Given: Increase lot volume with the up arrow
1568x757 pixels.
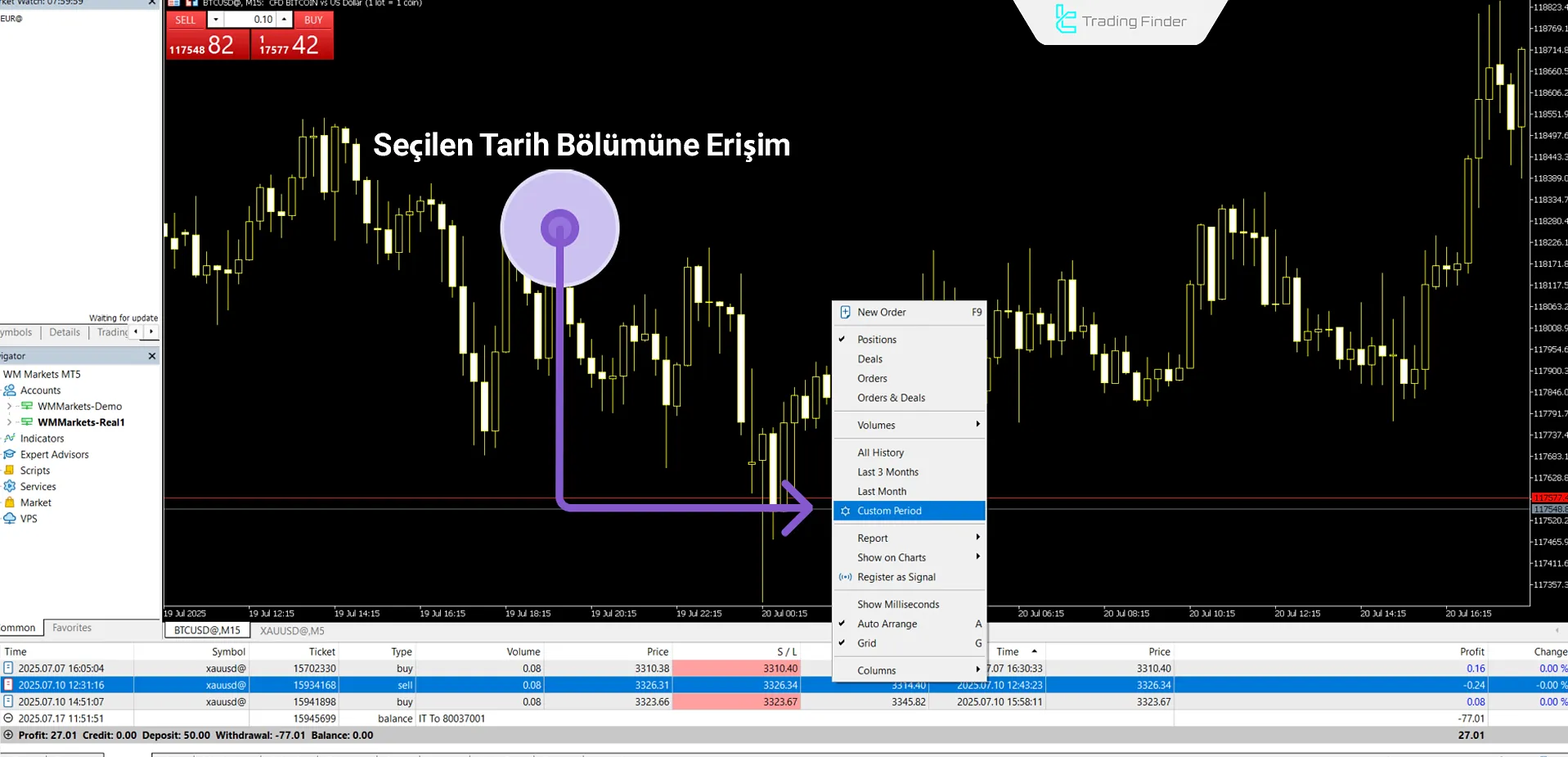Looking at the screenshot, I should point(284,20).
